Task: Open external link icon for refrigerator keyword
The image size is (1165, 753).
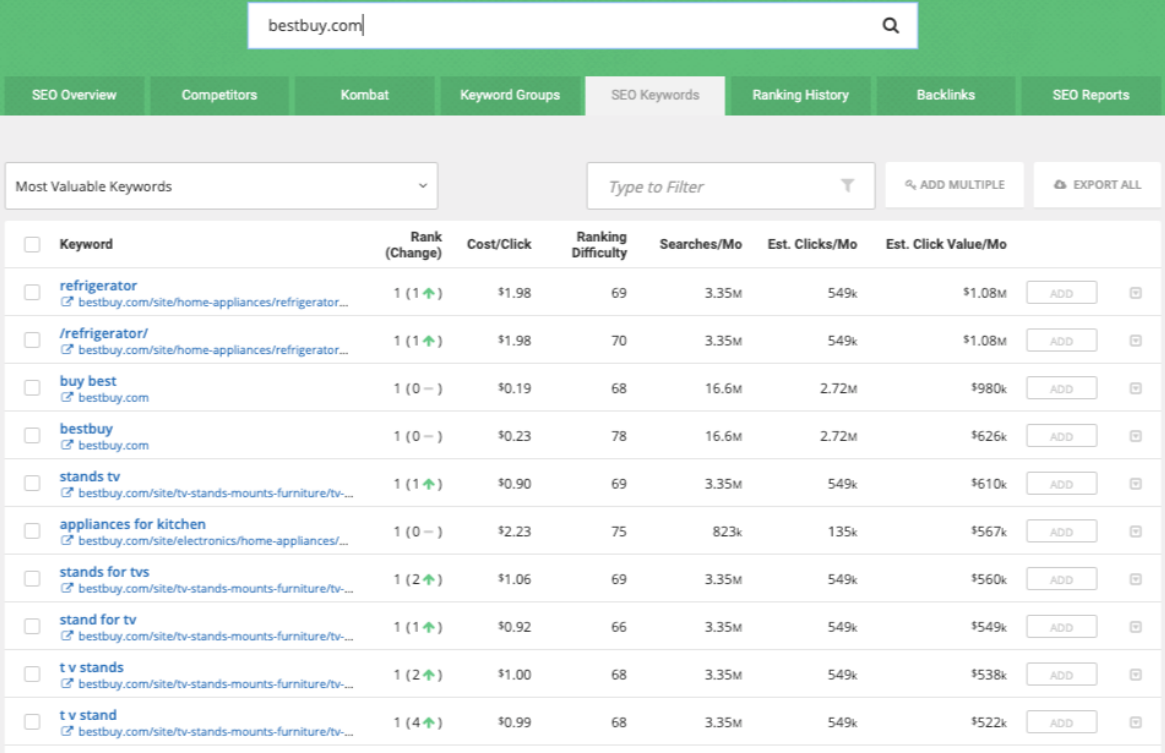Action: (x=67, y=302)
